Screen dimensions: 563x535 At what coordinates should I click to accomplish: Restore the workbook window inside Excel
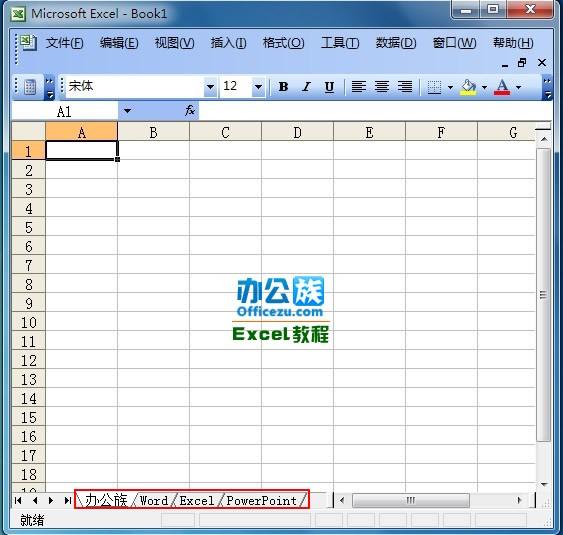pyautogui.click(x=522, y=63)
